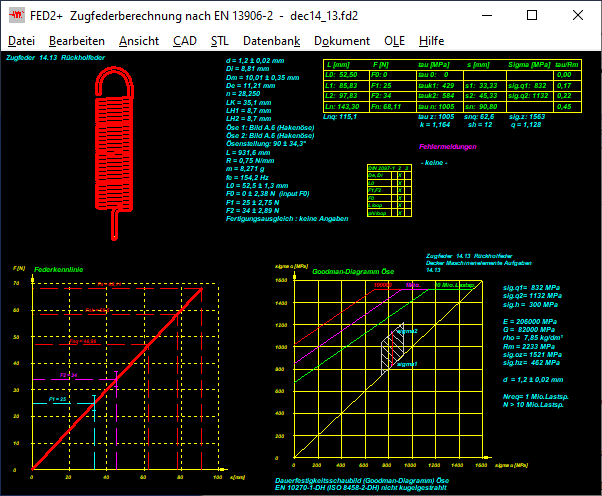Expand the Datenbank menu
Screen dimensions: 602x496
pyautogui.click(x=271, y=41)
